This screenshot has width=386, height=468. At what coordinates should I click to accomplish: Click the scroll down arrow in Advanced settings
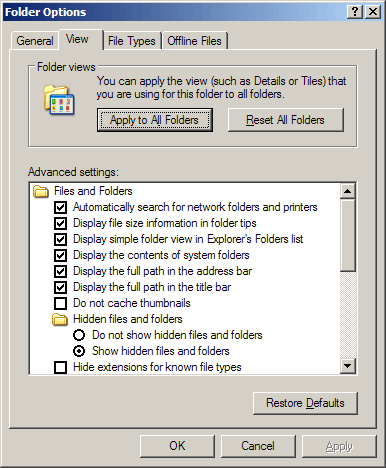pyautogui.click(x=348, y=366)
